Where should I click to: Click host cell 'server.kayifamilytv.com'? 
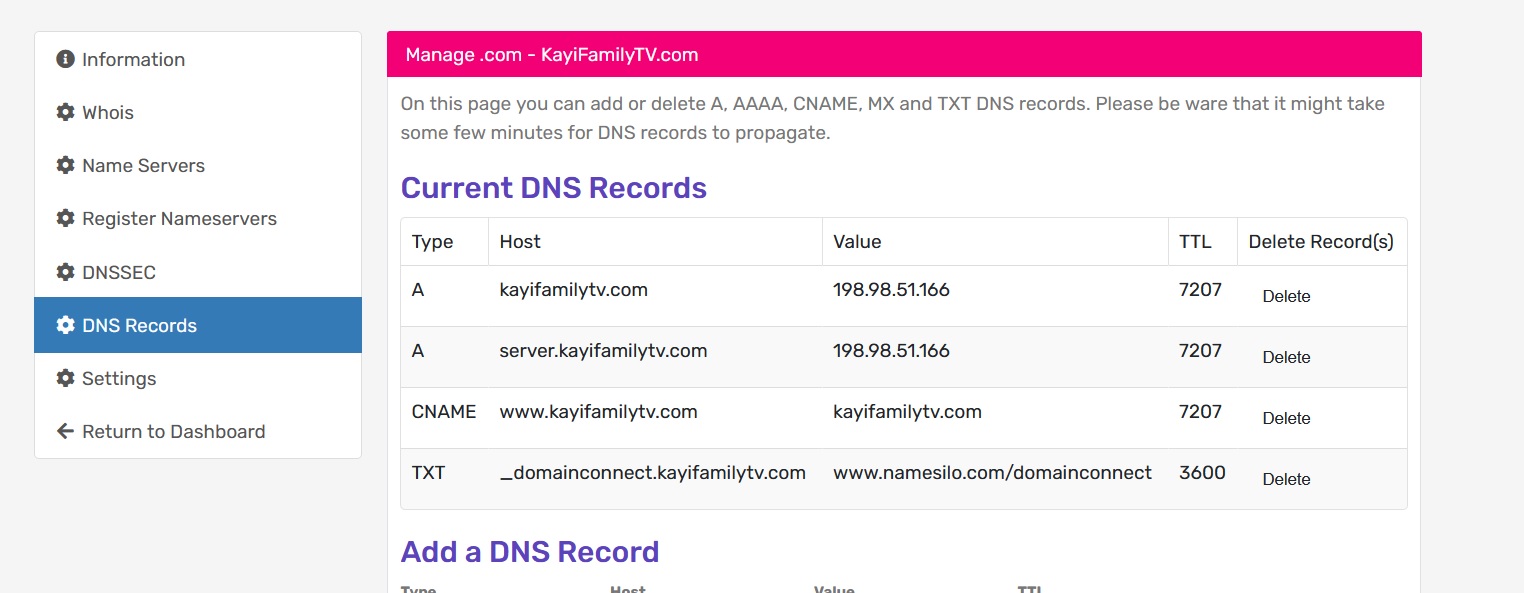[x=604, y=351]
